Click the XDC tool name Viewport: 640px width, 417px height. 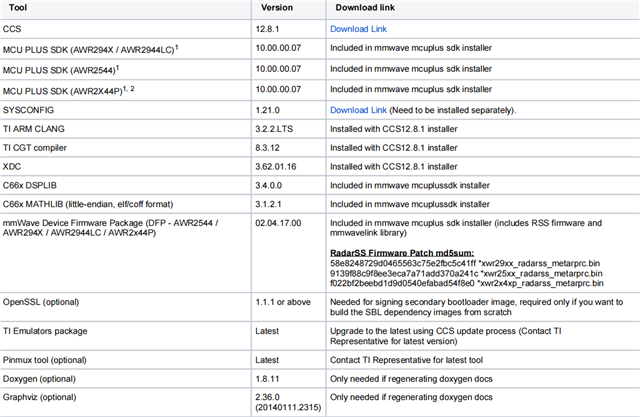pos(12,166)
